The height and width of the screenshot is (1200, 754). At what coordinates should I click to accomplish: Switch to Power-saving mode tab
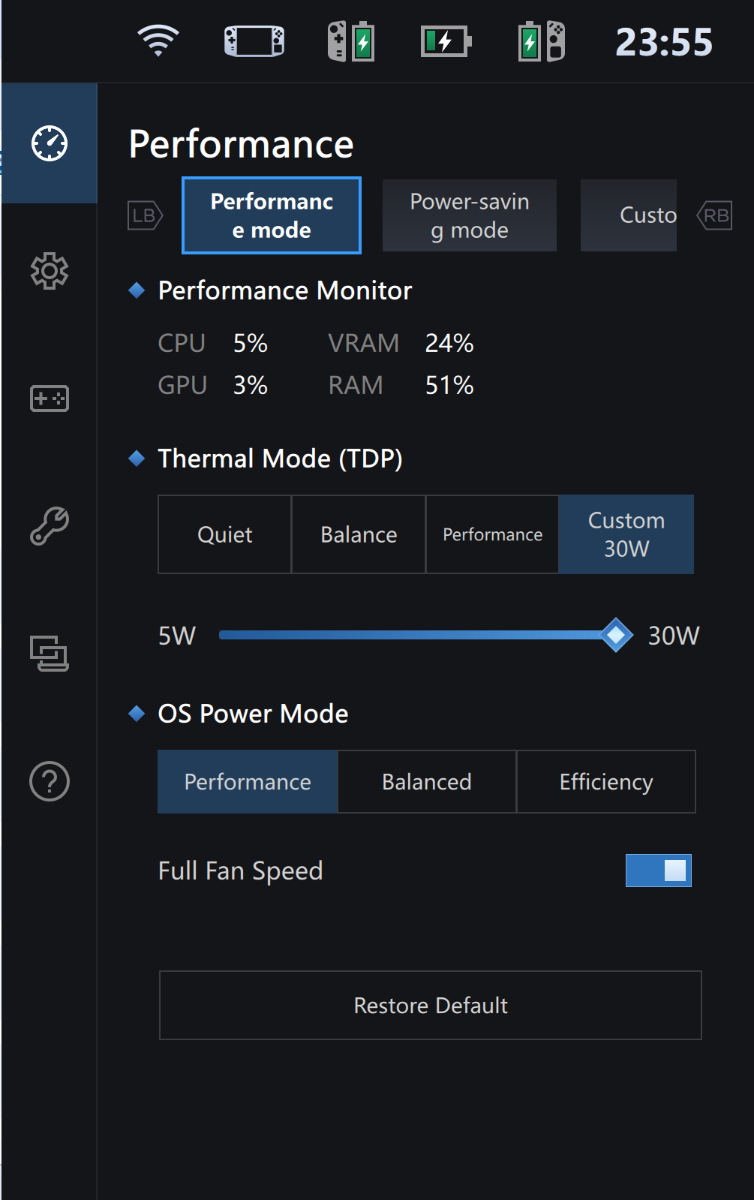[469, 216]
